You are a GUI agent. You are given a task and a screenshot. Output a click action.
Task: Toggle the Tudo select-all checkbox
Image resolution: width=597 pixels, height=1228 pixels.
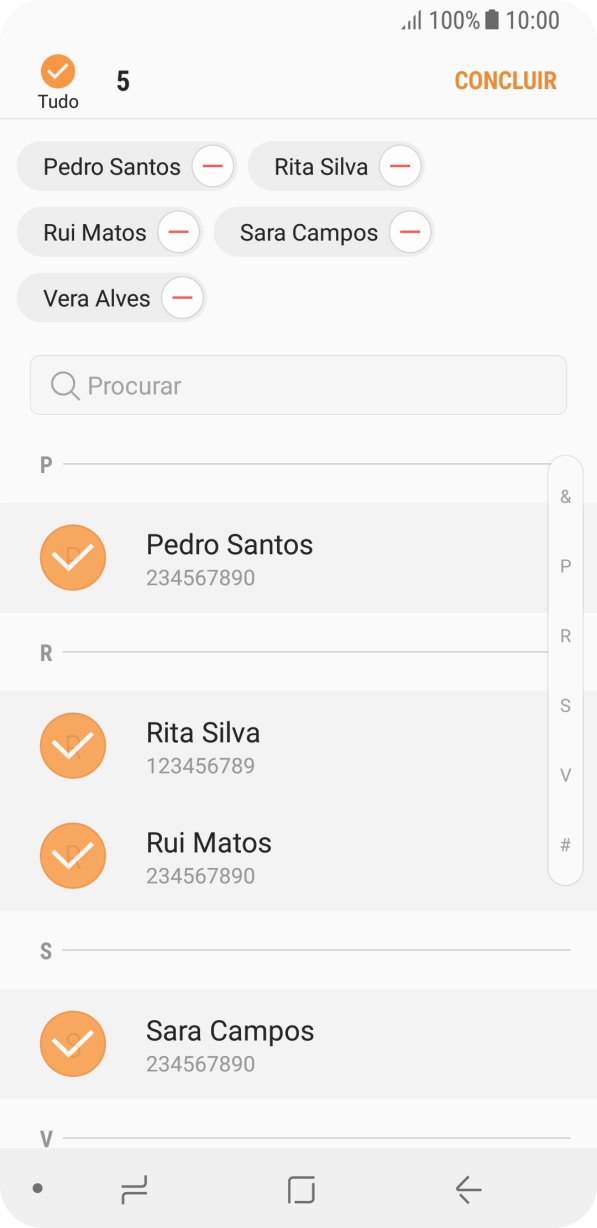(x=56, y=71)
